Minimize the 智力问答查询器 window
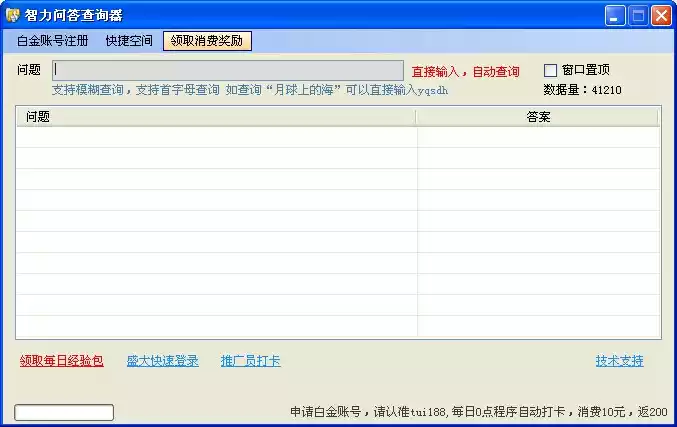 (614, 16)
